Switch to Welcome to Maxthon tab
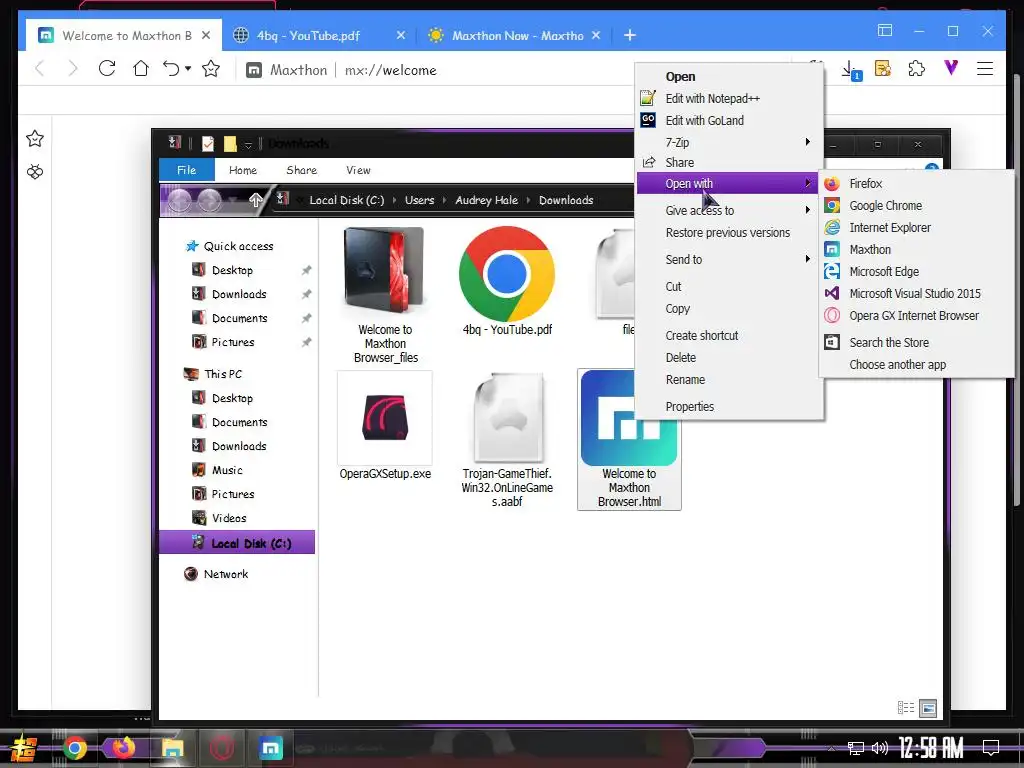This screenshot has height=768, width=1024. click(x=124, y=35)
